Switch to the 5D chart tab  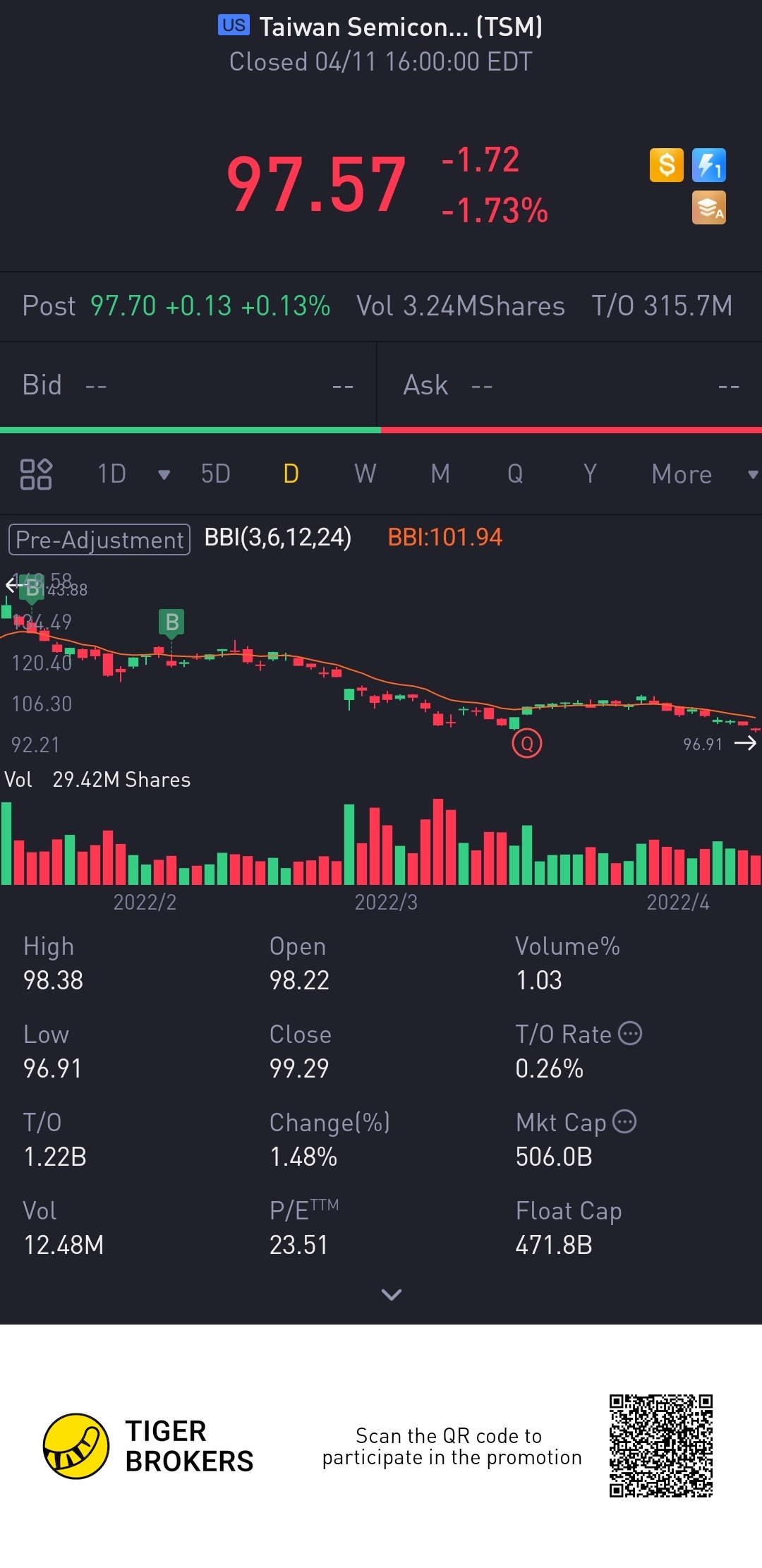[216, 474]
